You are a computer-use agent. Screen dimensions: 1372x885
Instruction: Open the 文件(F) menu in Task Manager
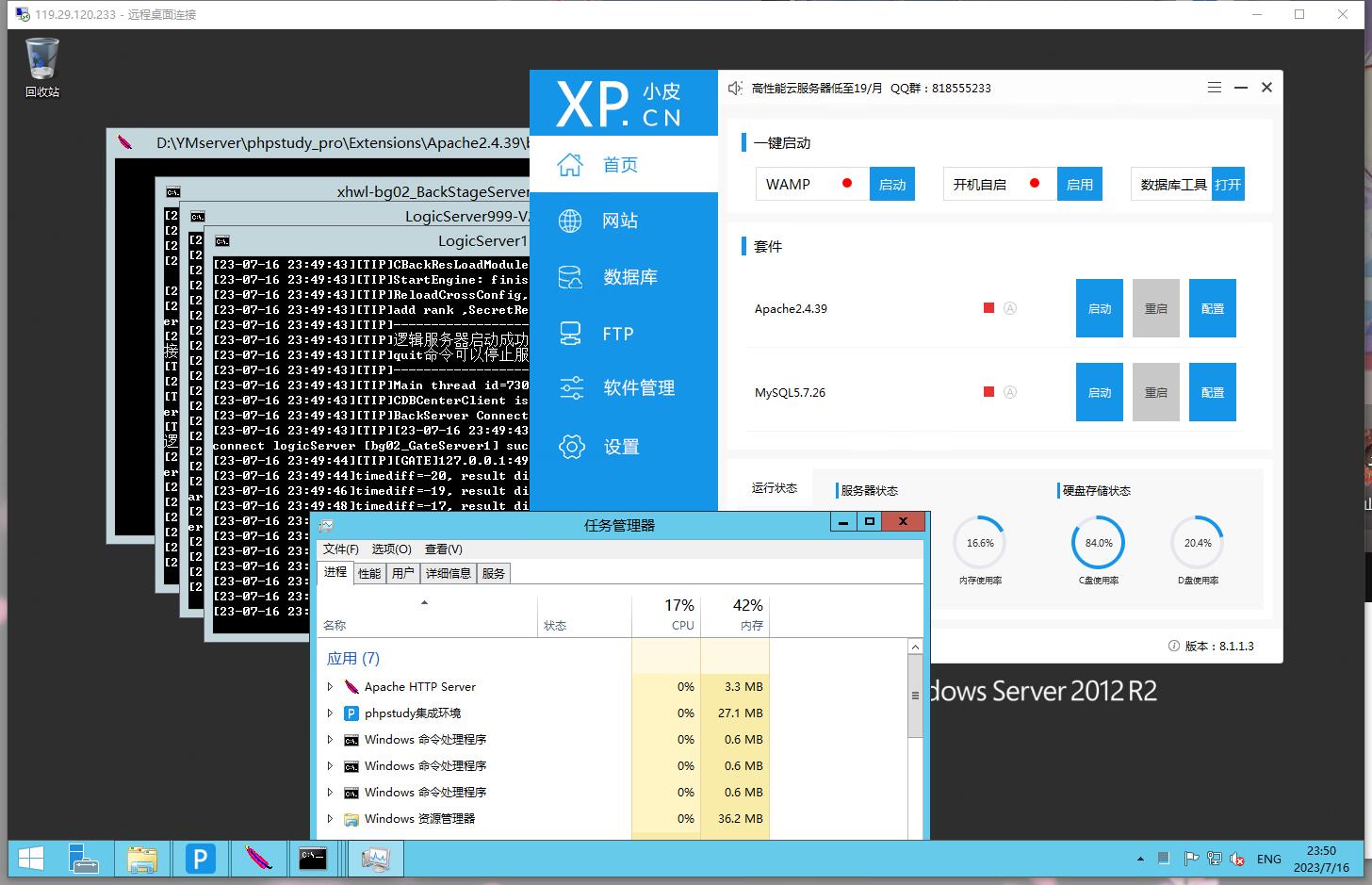click(340, 549)
